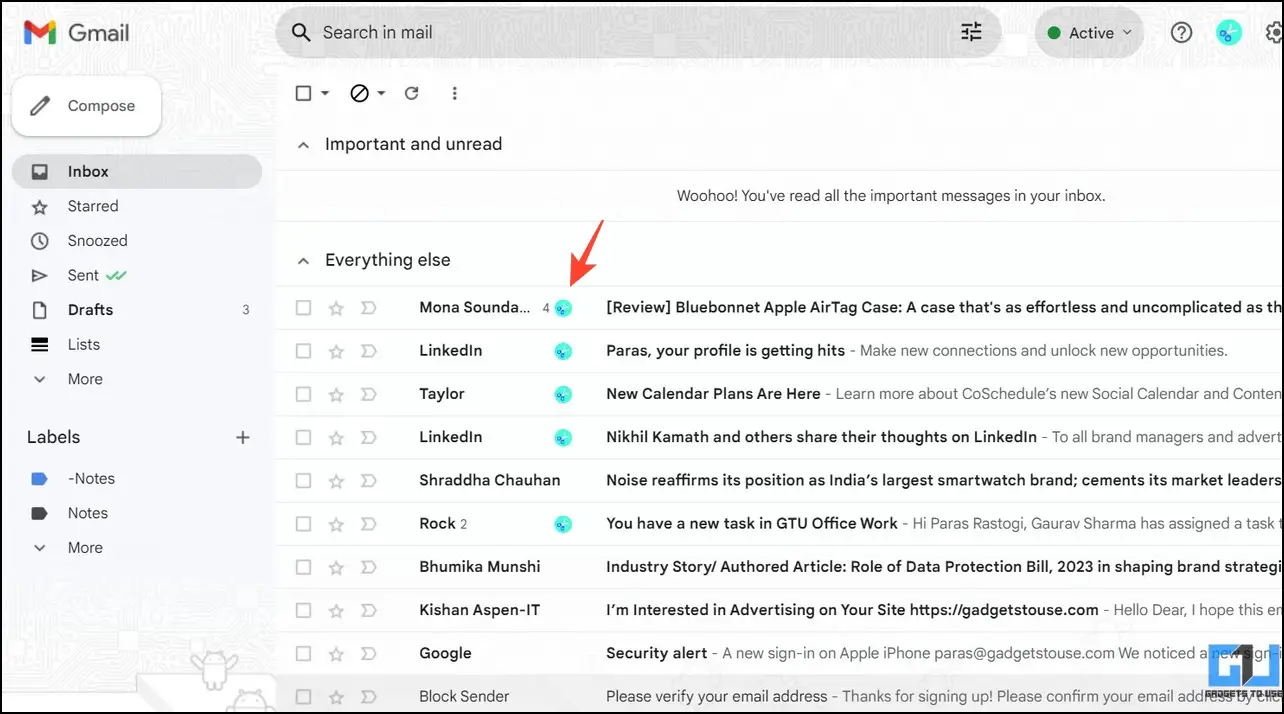This screenshot has height=714, width=1284.
Task: Mark Mona Sounda email as important
Action: [x=368, y=308]
